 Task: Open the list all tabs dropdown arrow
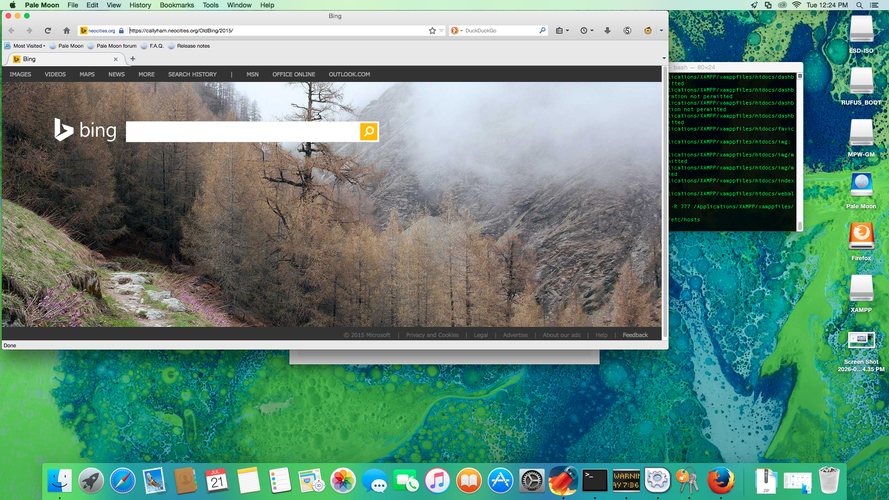point(664,58)
